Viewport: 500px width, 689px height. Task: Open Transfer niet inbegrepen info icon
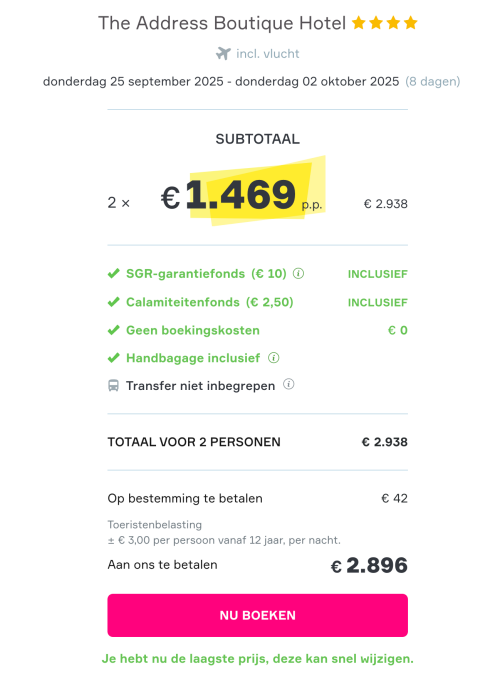289,384
